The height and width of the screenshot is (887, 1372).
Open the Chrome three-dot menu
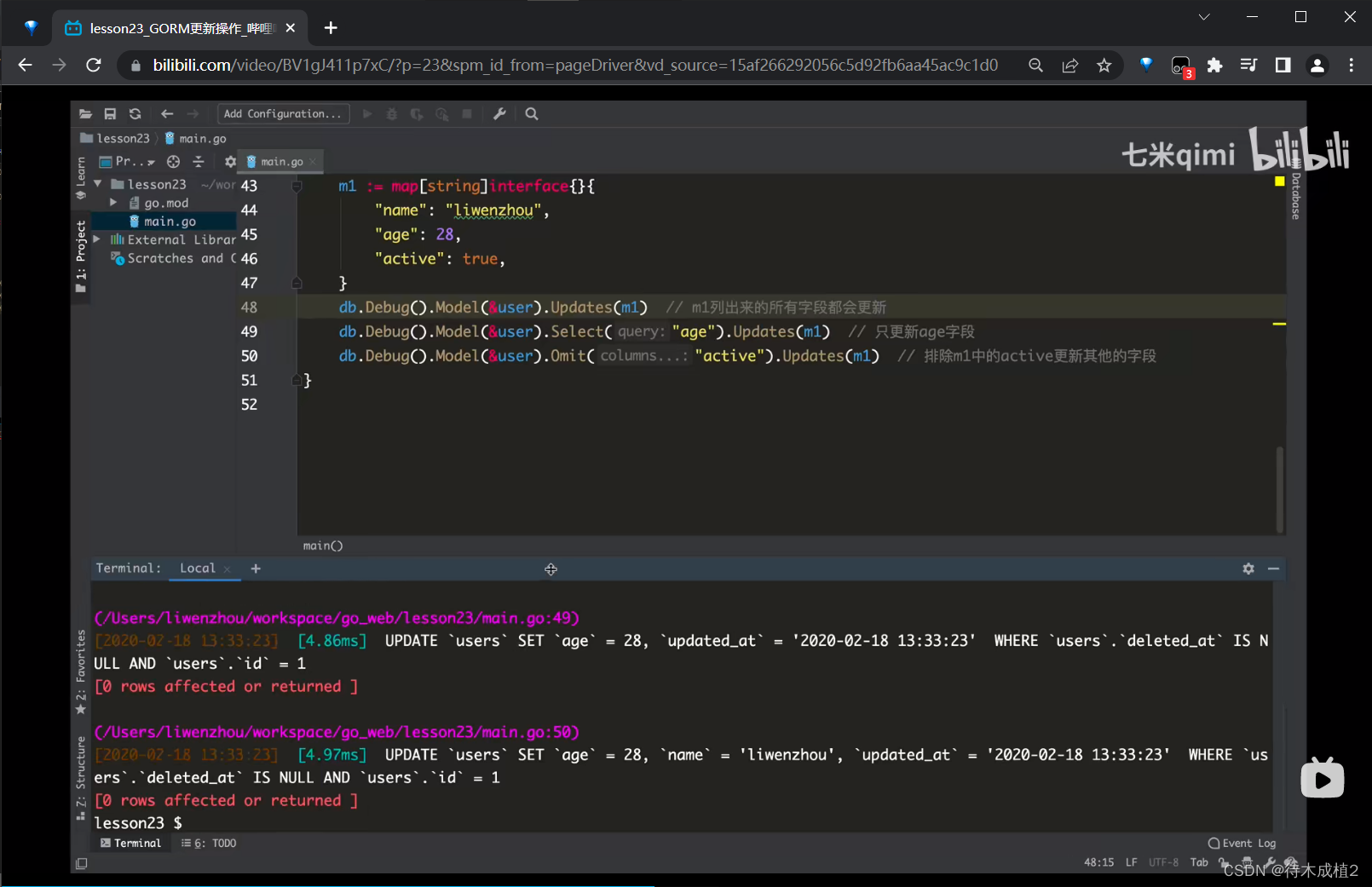[x=1351, y=66]
